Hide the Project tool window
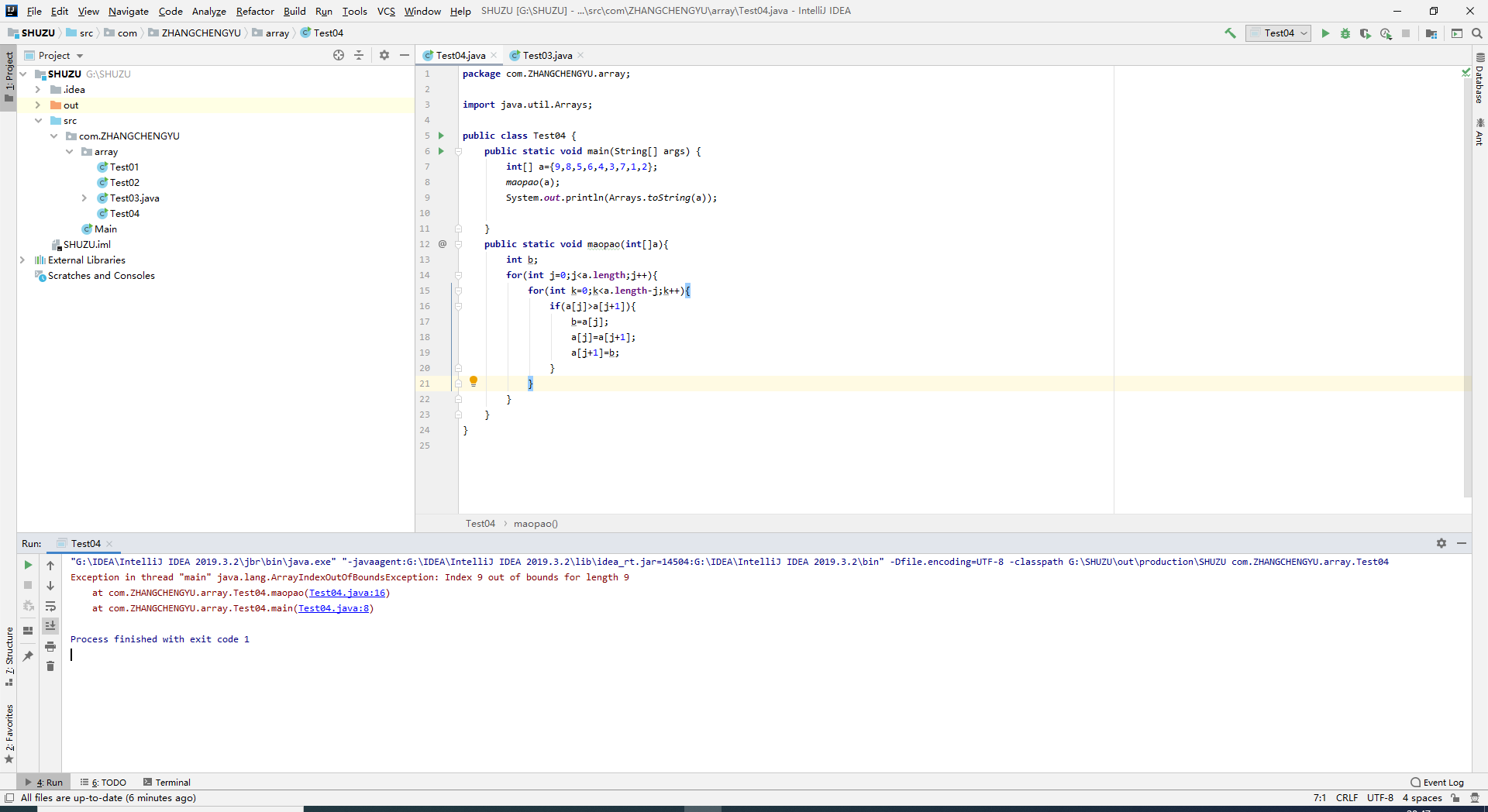This screenshot has height=812, width=1488. 405,55
